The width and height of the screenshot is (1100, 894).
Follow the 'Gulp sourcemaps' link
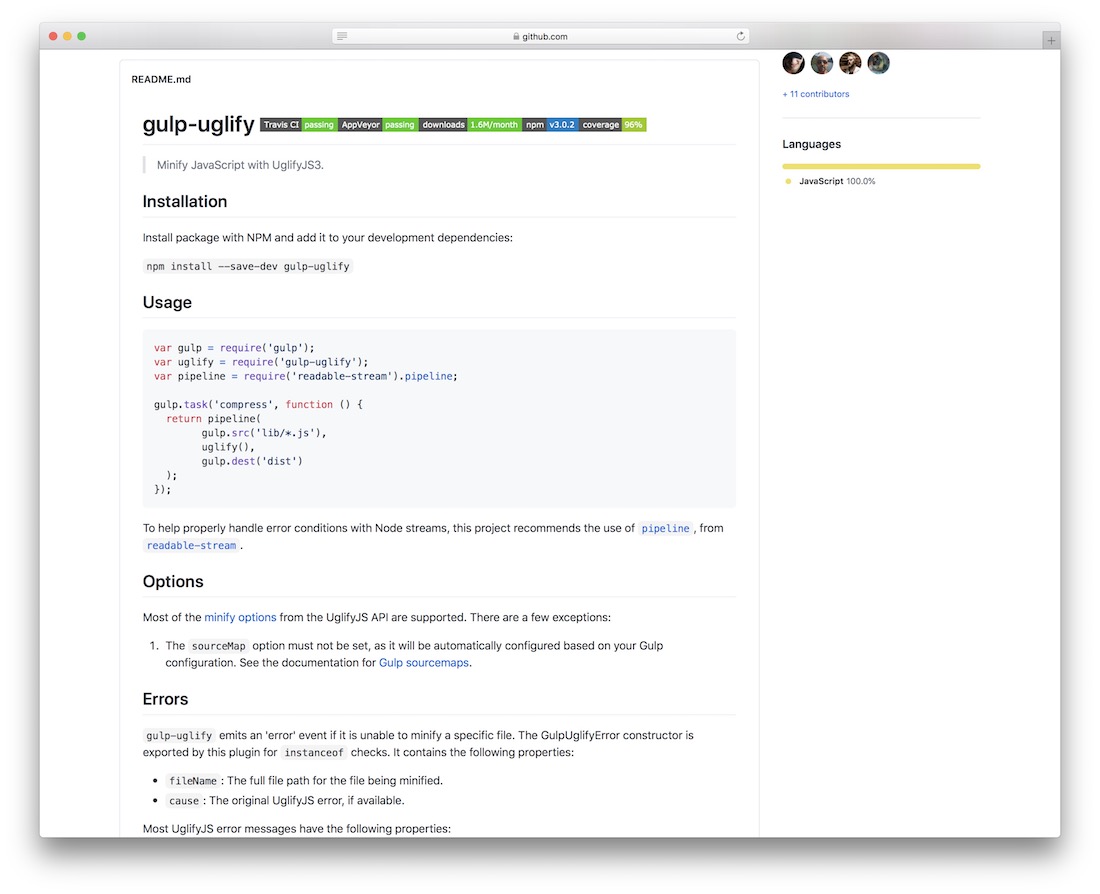click(x=424, y=662)
